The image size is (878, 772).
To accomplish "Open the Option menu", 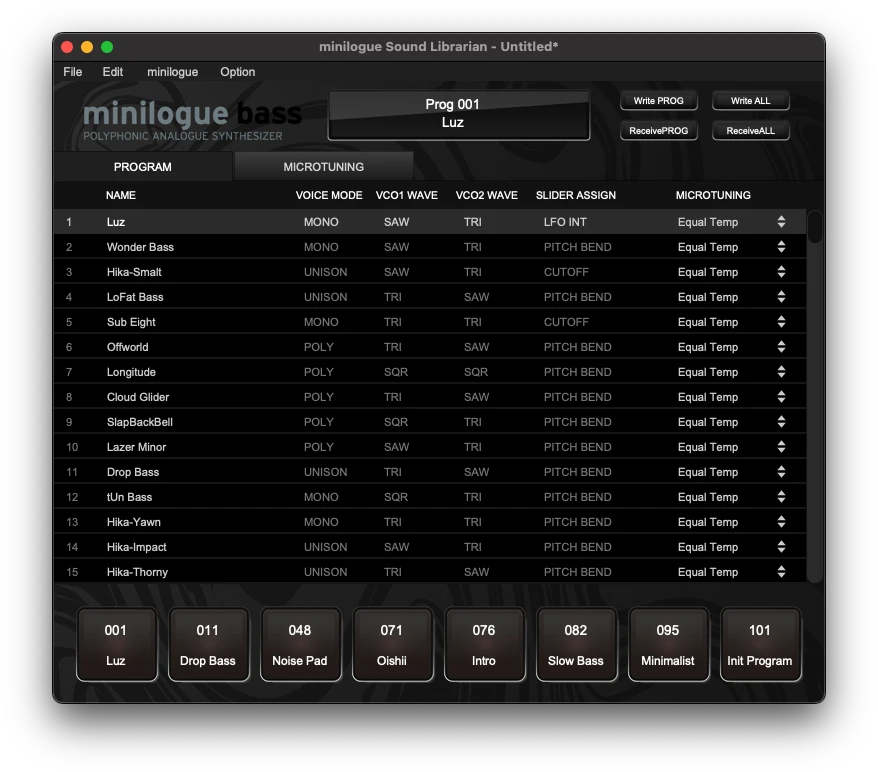I will pos(237,72).
